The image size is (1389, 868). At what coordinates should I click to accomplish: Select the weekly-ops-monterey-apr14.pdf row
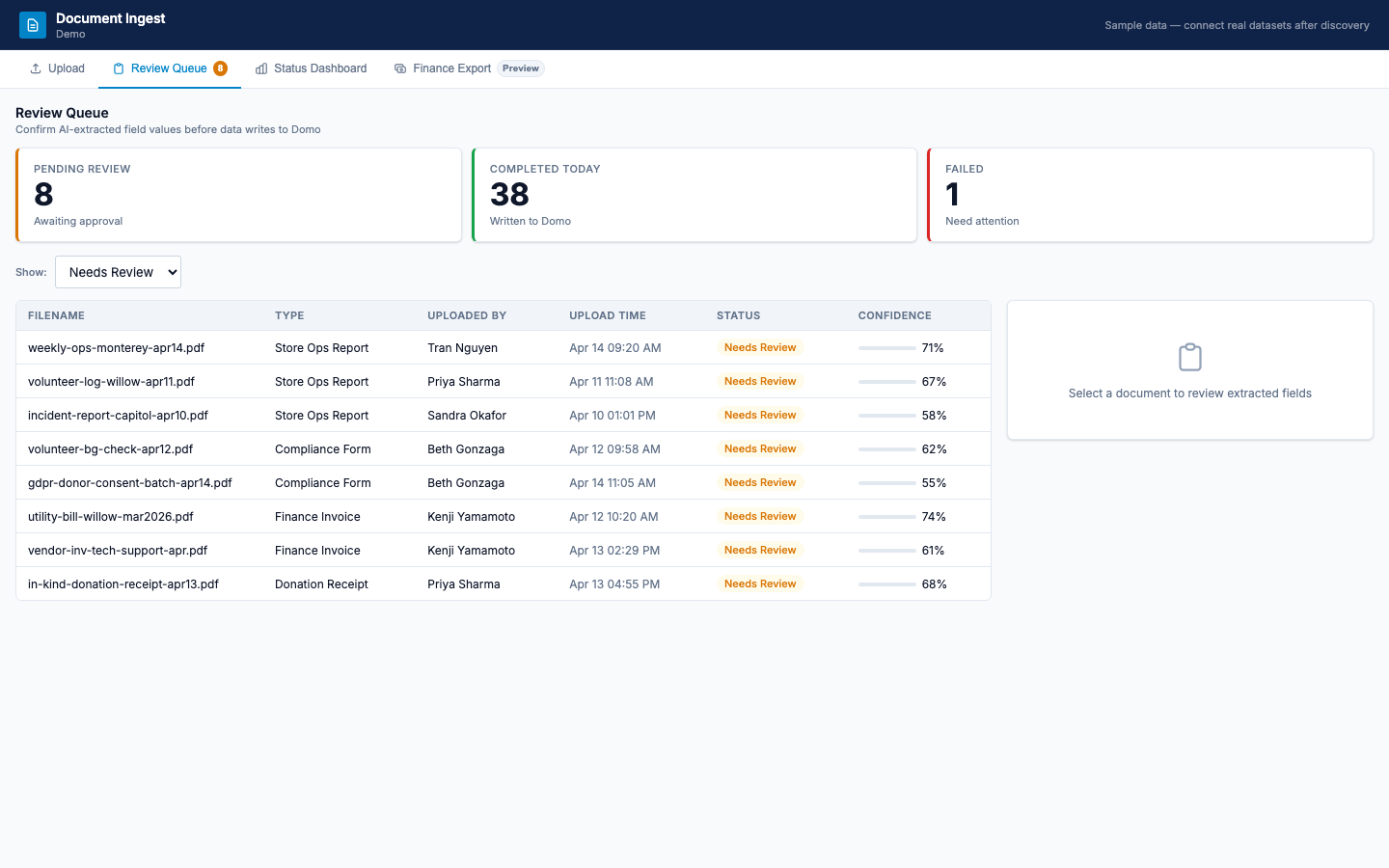click(x=504, y=347)
